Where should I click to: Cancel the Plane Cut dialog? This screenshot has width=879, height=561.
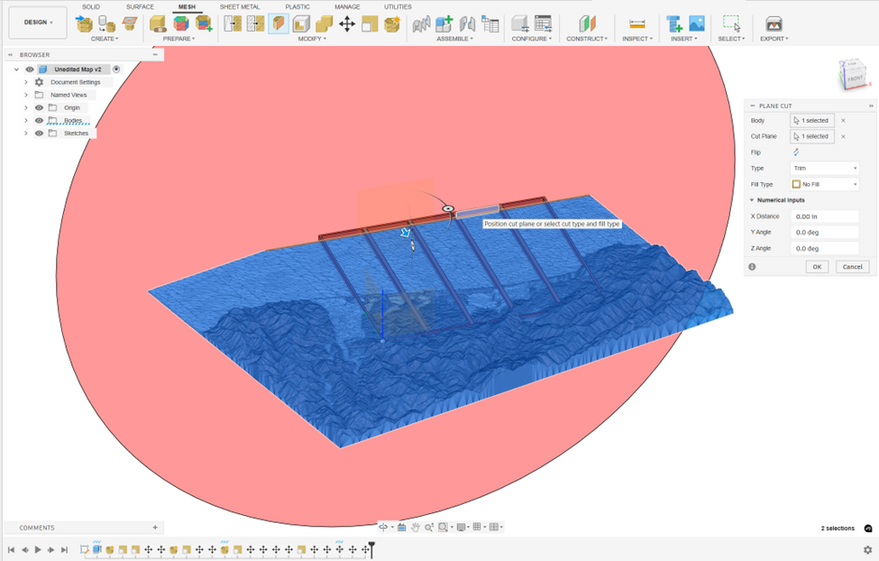851,267
